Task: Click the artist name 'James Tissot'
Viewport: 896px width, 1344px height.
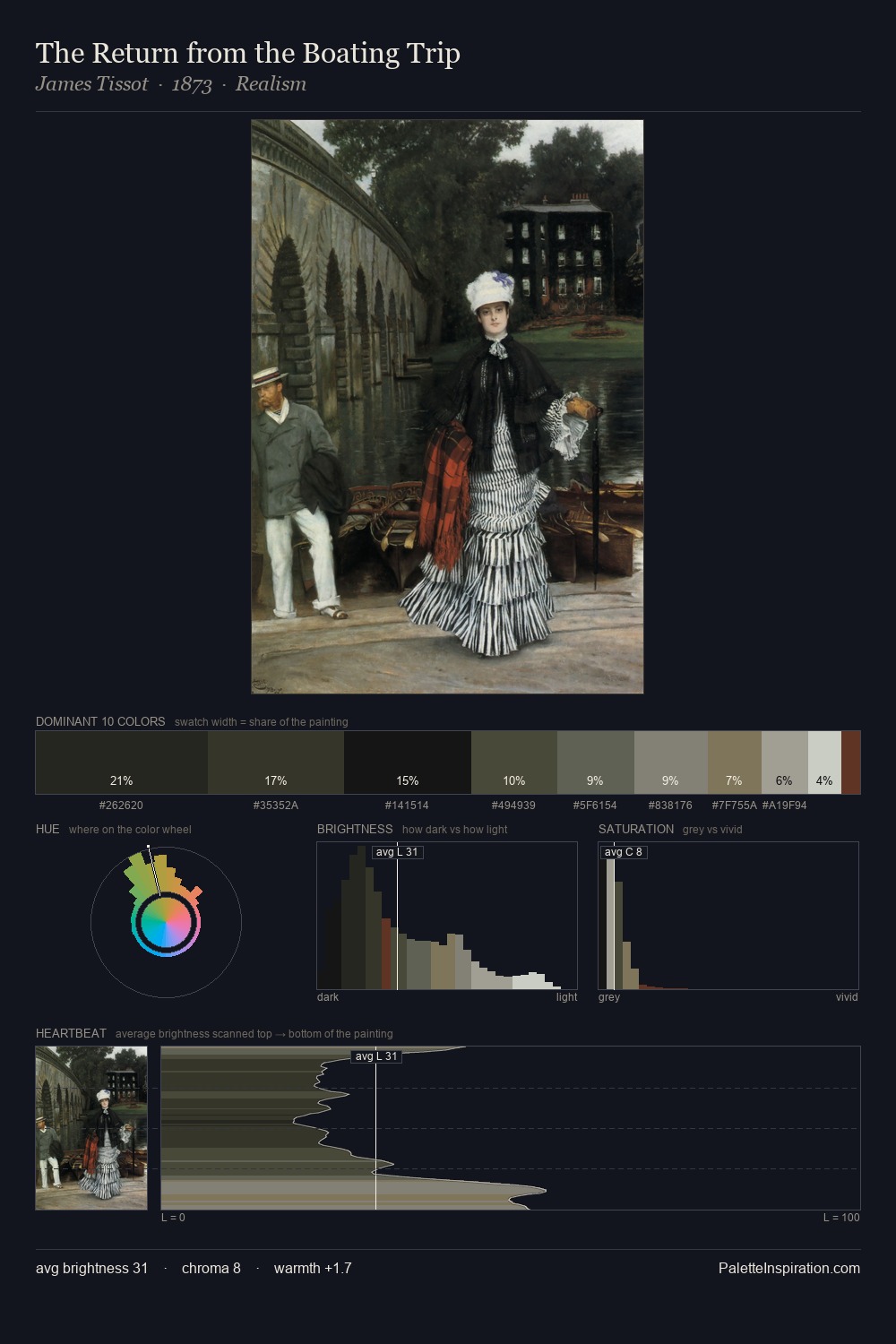Action: pos(92,84)
